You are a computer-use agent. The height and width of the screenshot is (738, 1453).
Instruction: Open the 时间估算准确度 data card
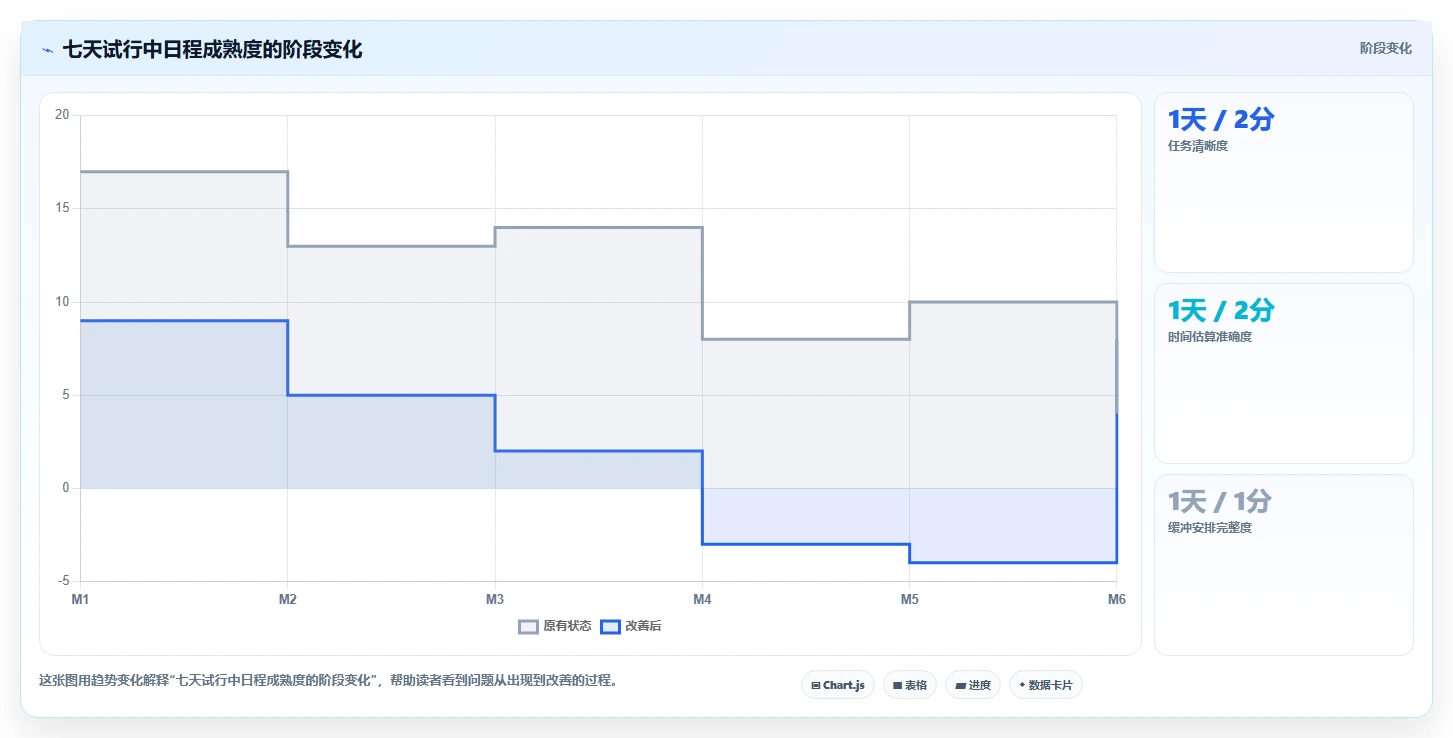click(1284, 373)
